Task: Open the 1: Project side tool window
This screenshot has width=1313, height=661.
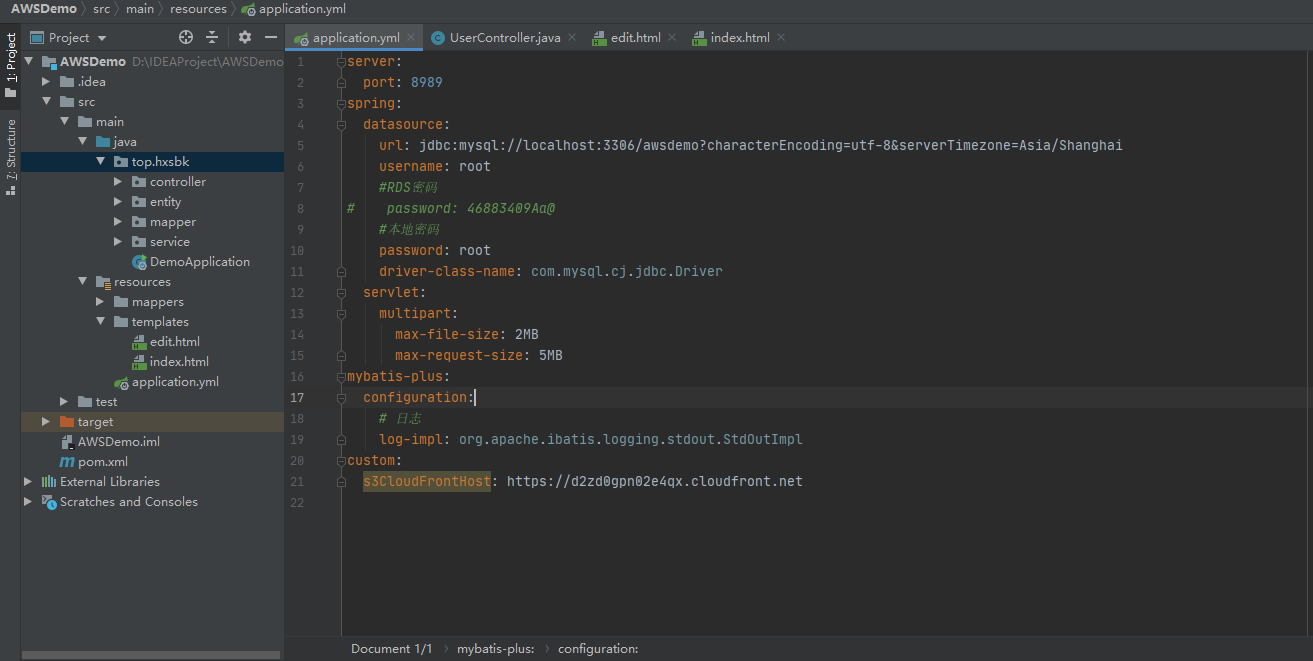Action: tap(10, 66)
